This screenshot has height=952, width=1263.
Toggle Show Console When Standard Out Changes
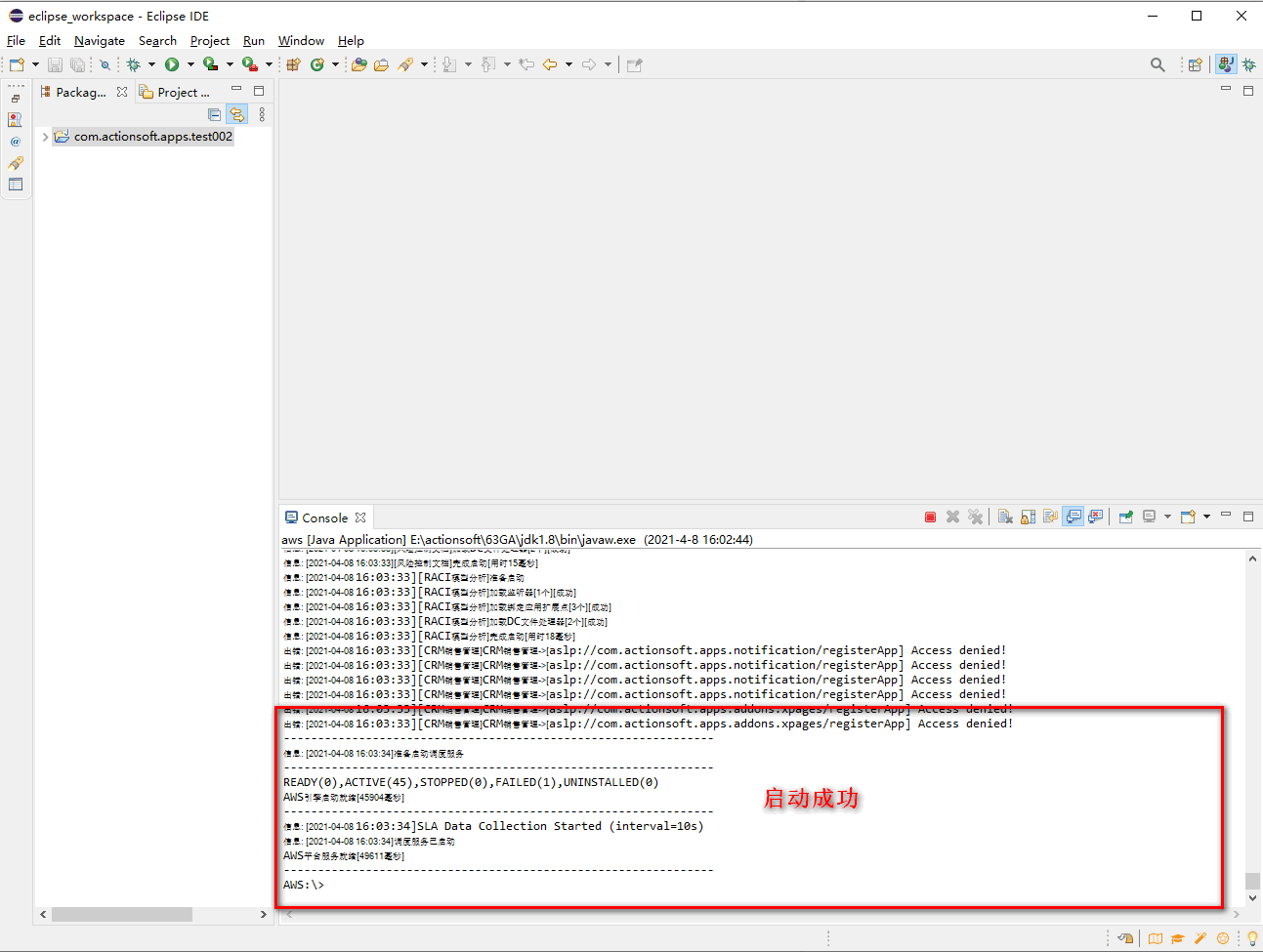pyautogui.click(x=1074, y=517)
